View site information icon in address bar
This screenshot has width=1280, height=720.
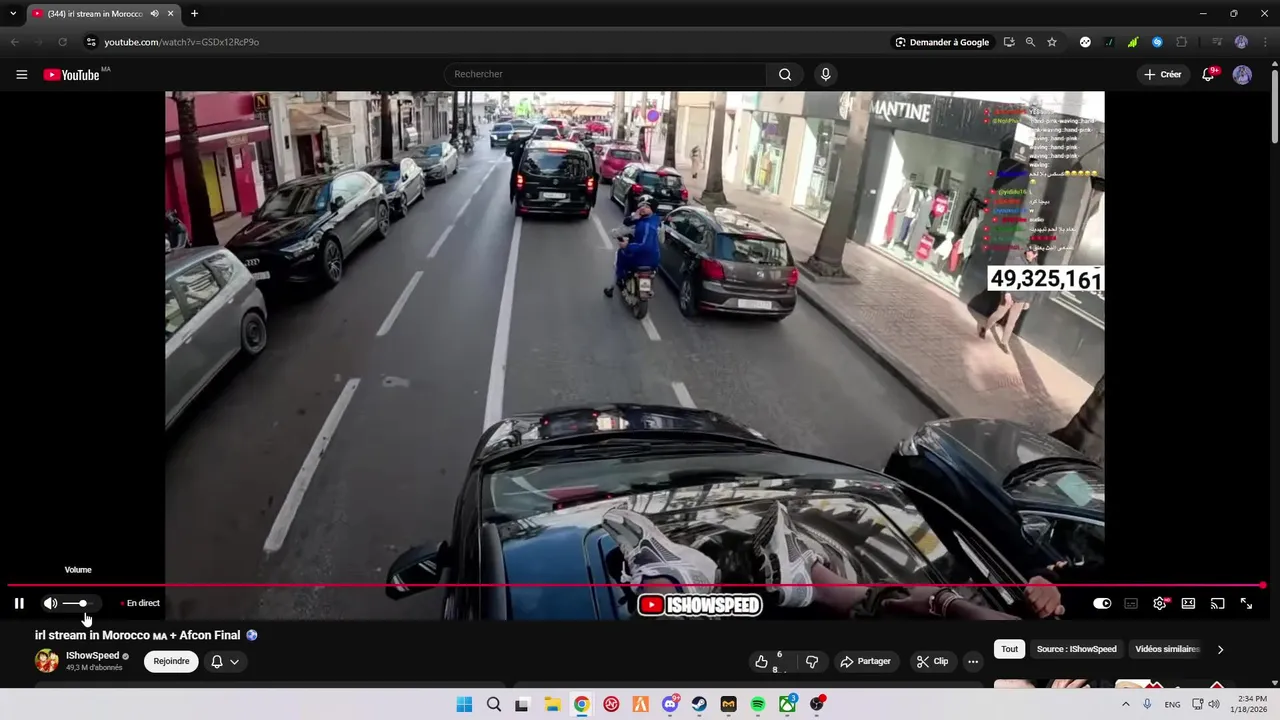tap(91, 42)
